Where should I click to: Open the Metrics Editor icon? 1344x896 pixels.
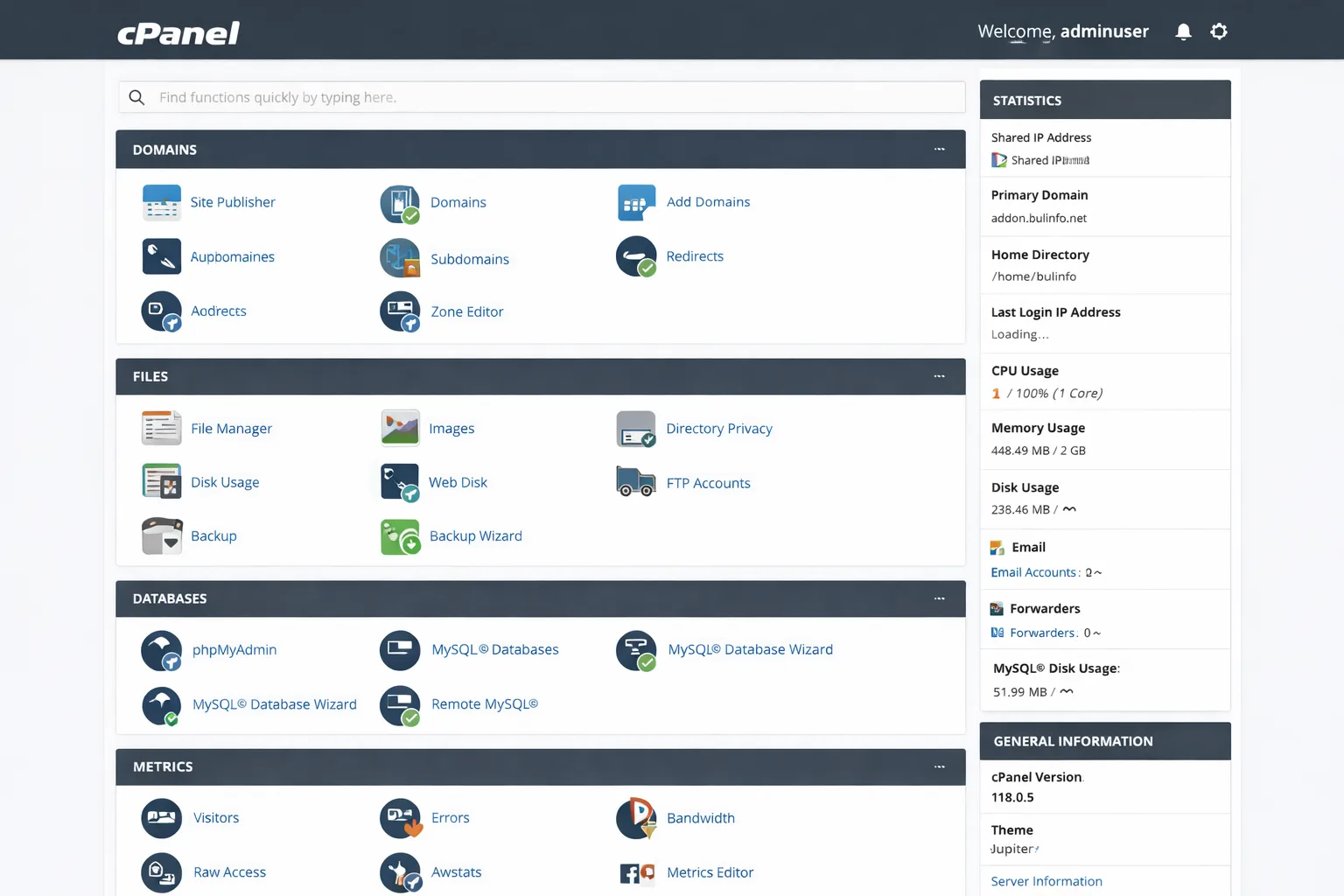(x=637, y=872)
